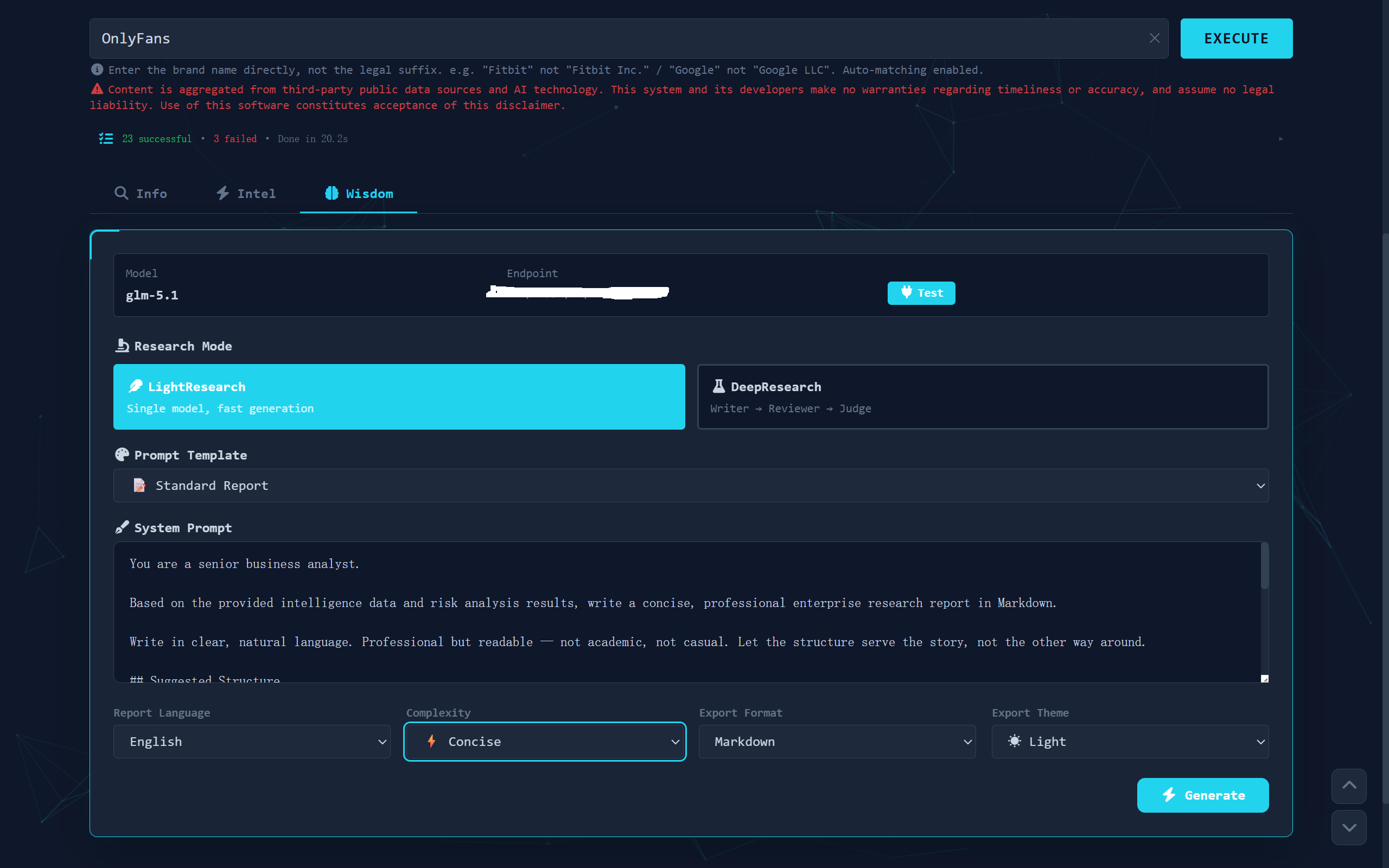The height and width of the screenshot is (868, 1389).
Task: Click the flask icon in DeepResearch
Action: tap(718, 386)
